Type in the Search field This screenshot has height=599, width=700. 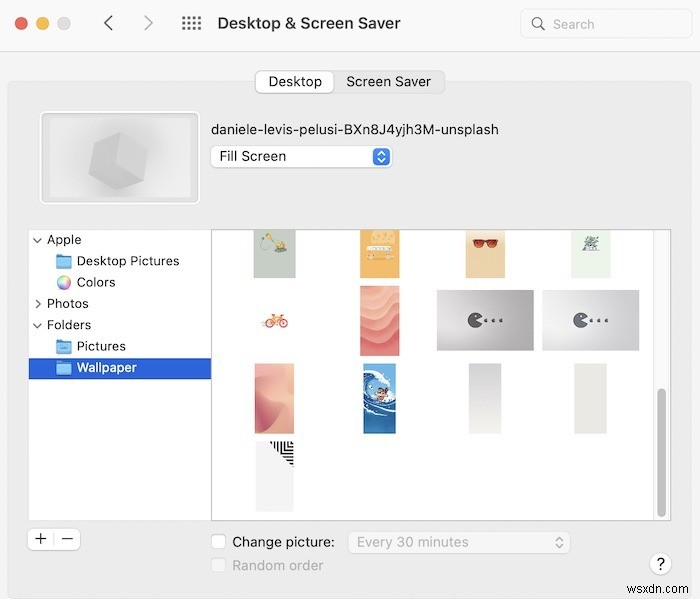tap(606, 24)
